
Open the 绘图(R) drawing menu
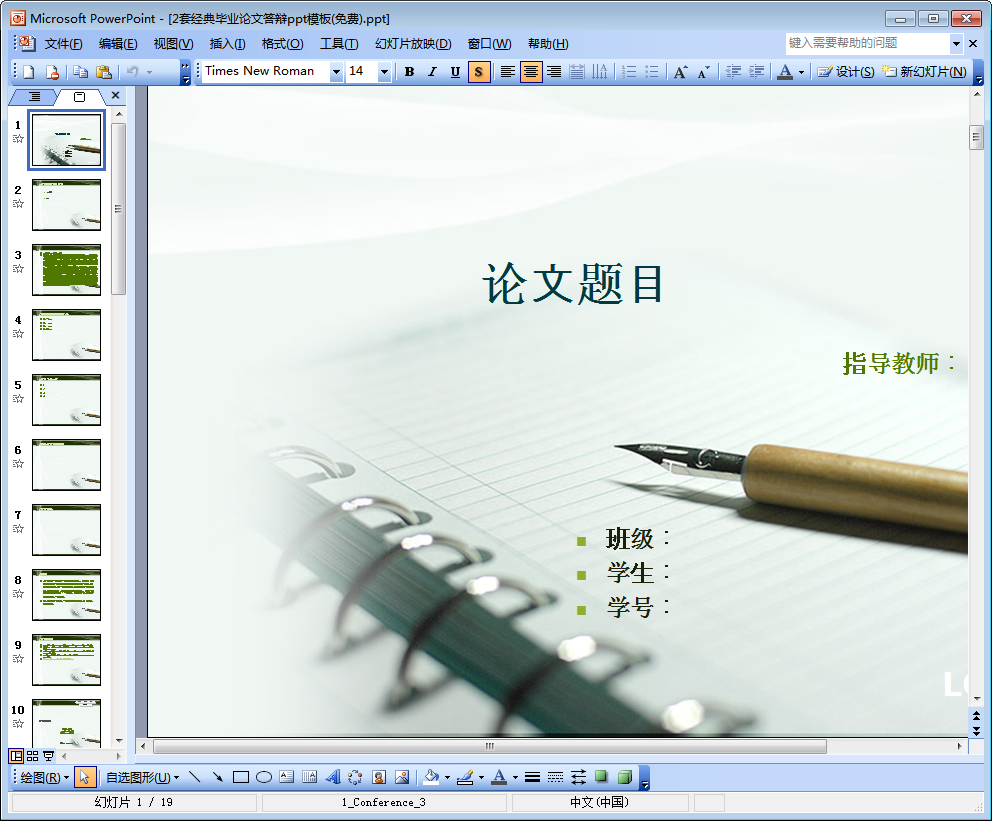[x=44, y=777]
